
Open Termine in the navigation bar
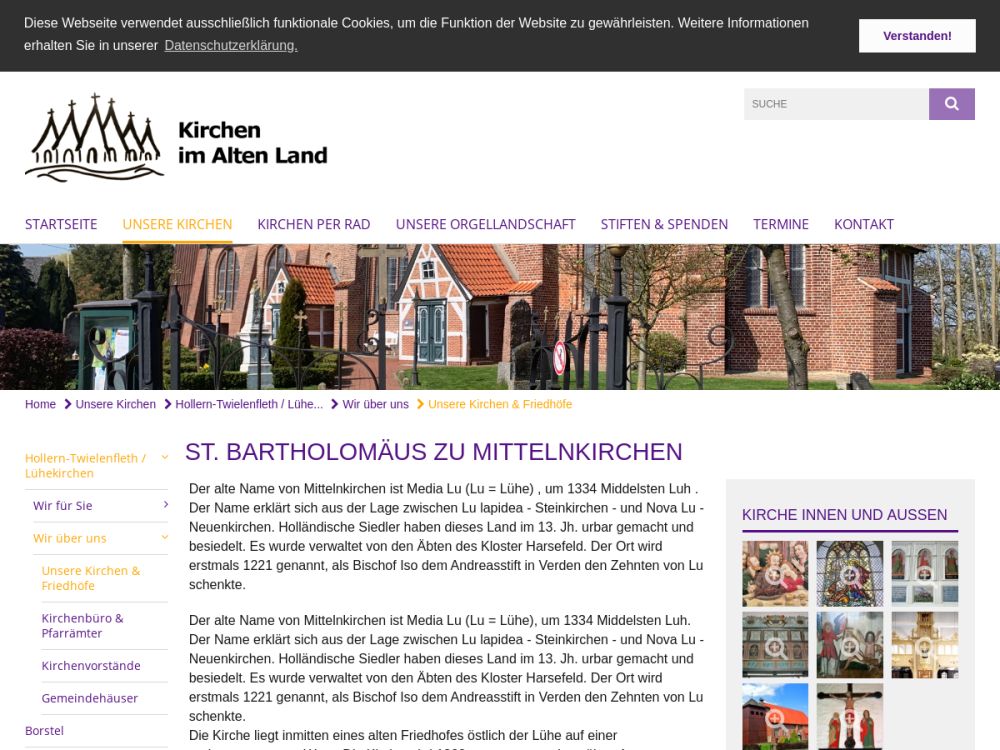[781, 224]
